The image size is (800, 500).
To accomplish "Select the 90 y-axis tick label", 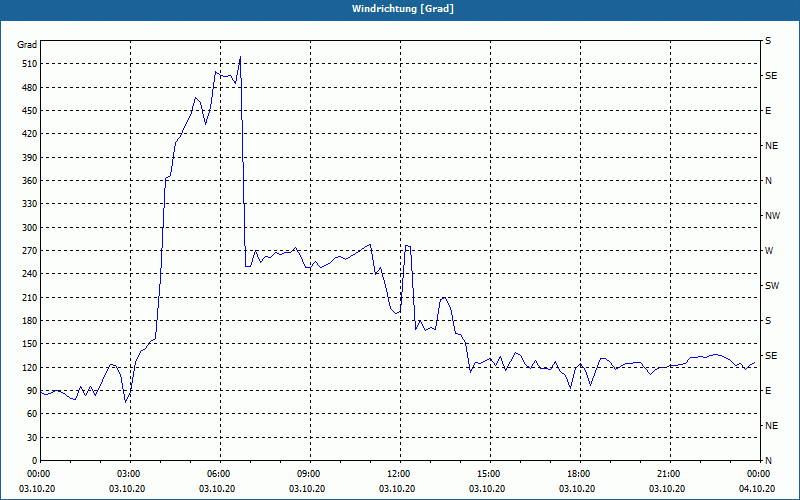I will (x=32, y=391).
